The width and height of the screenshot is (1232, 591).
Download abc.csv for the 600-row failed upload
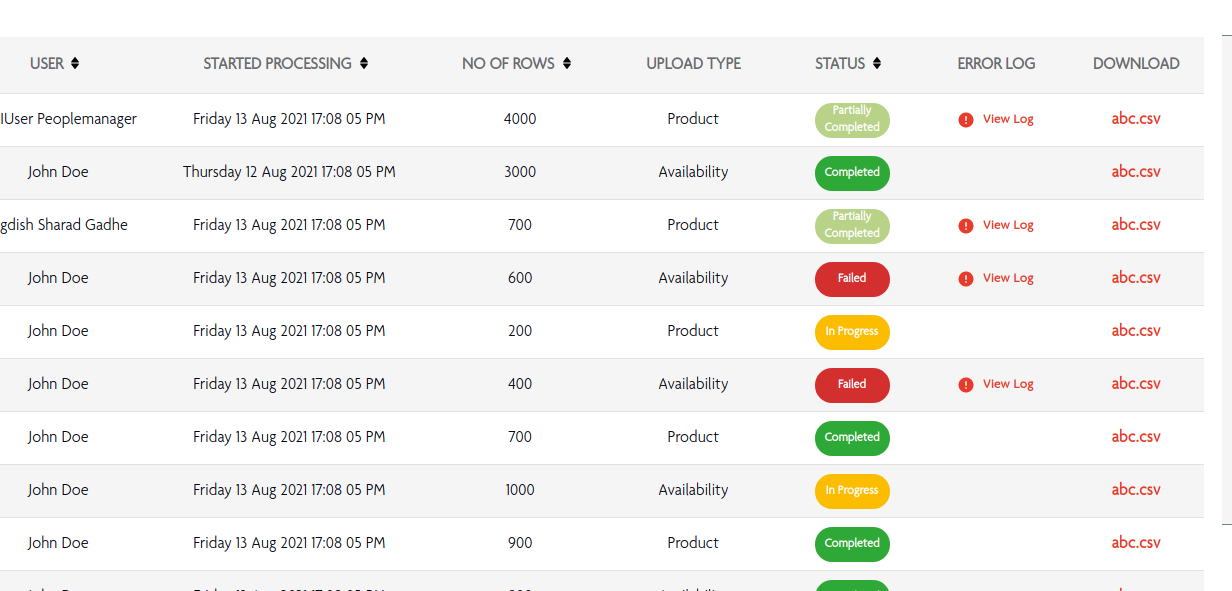coord(1136,278)
